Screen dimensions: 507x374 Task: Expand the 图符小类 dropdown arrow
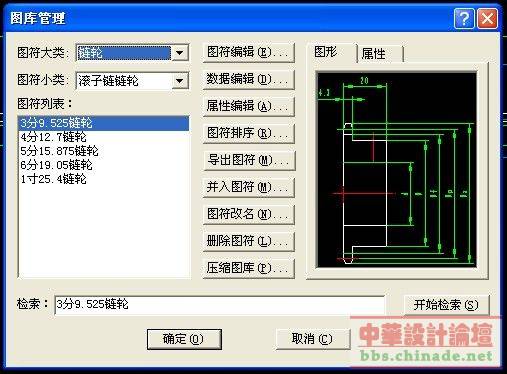pos(180,81)
